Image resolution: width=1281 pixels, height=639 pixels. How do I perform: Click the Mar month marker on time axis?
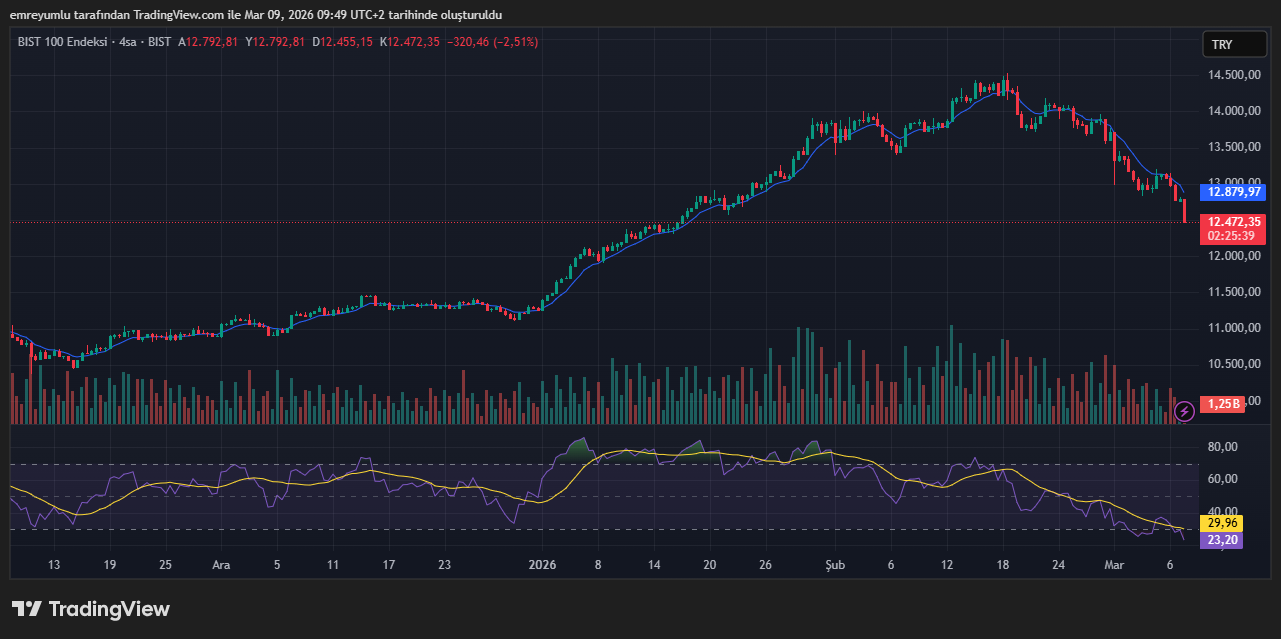point(1114,565)
